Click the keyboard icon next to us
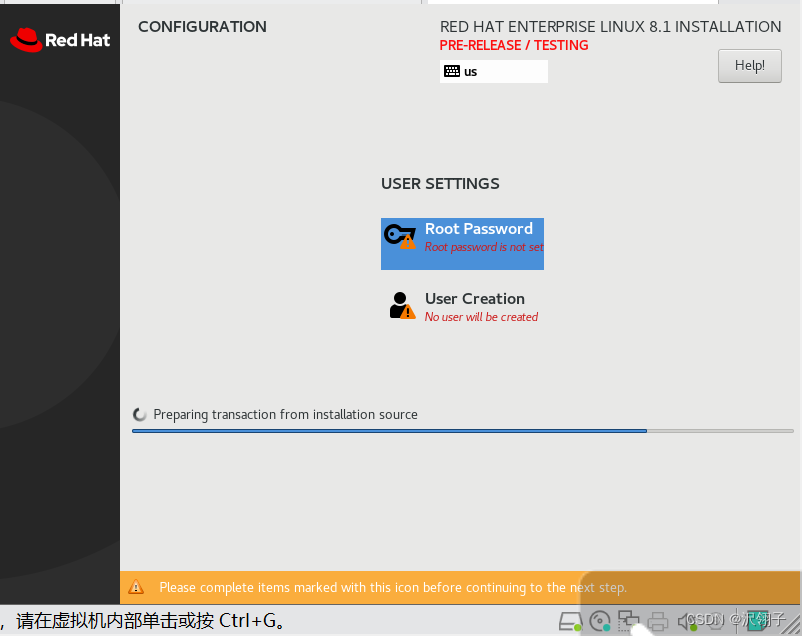 (452, 71)
